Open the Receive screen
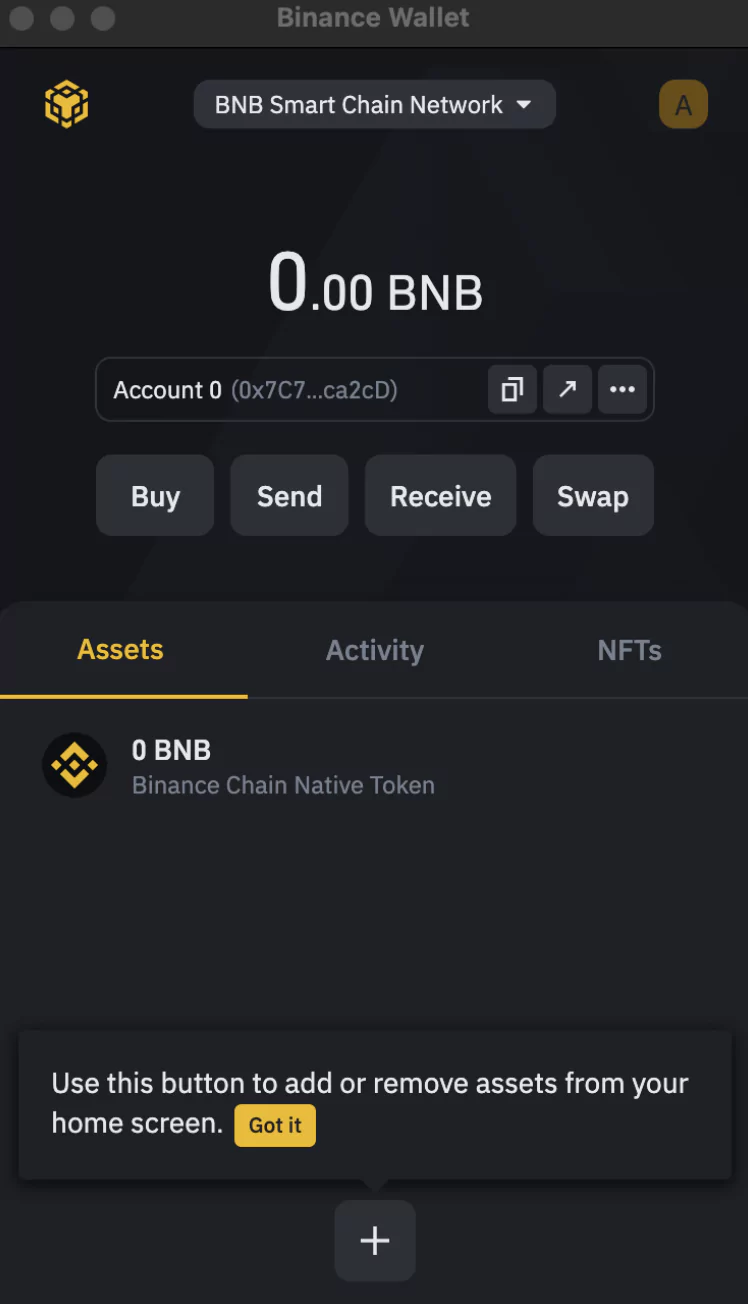This screenshot has width=748, height=1304. (x=440, y=496)
